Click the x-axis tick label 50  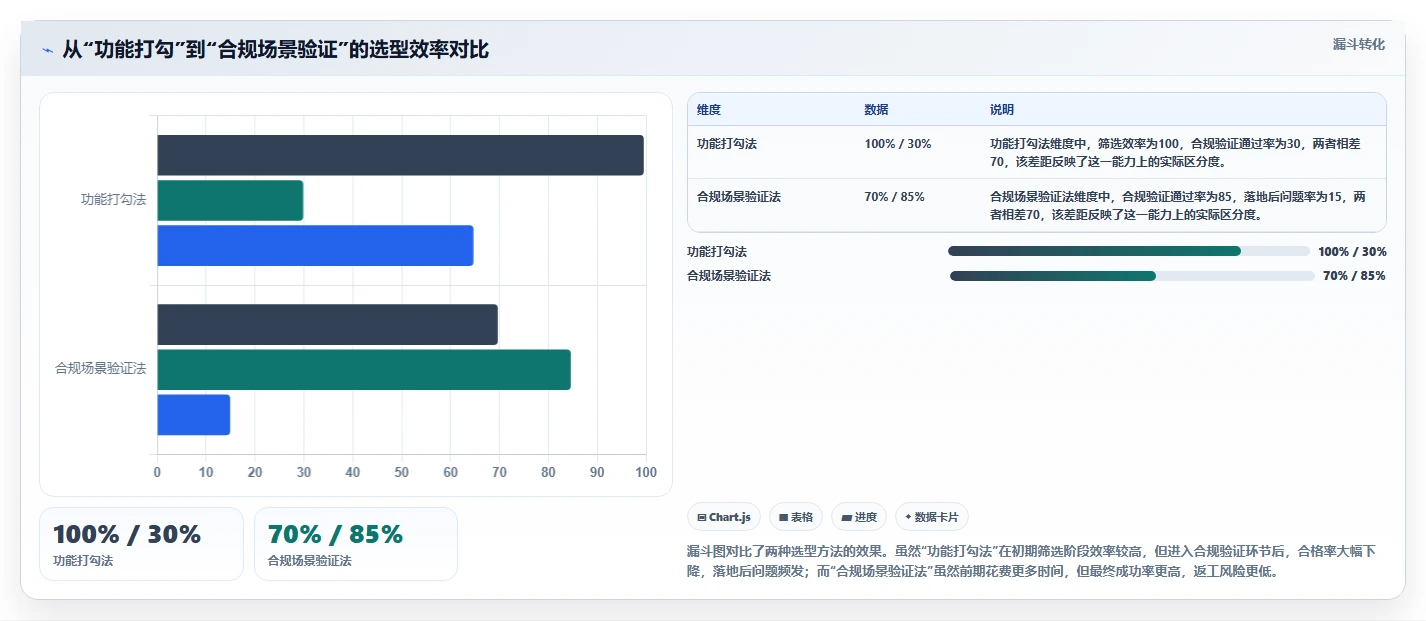click(401, 472)
